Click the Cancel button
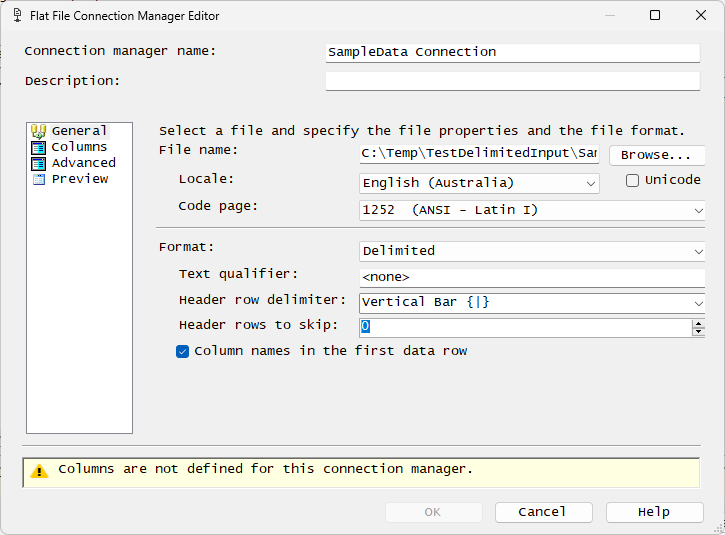The height and width of the screenshot is (535, 725). 543,512
